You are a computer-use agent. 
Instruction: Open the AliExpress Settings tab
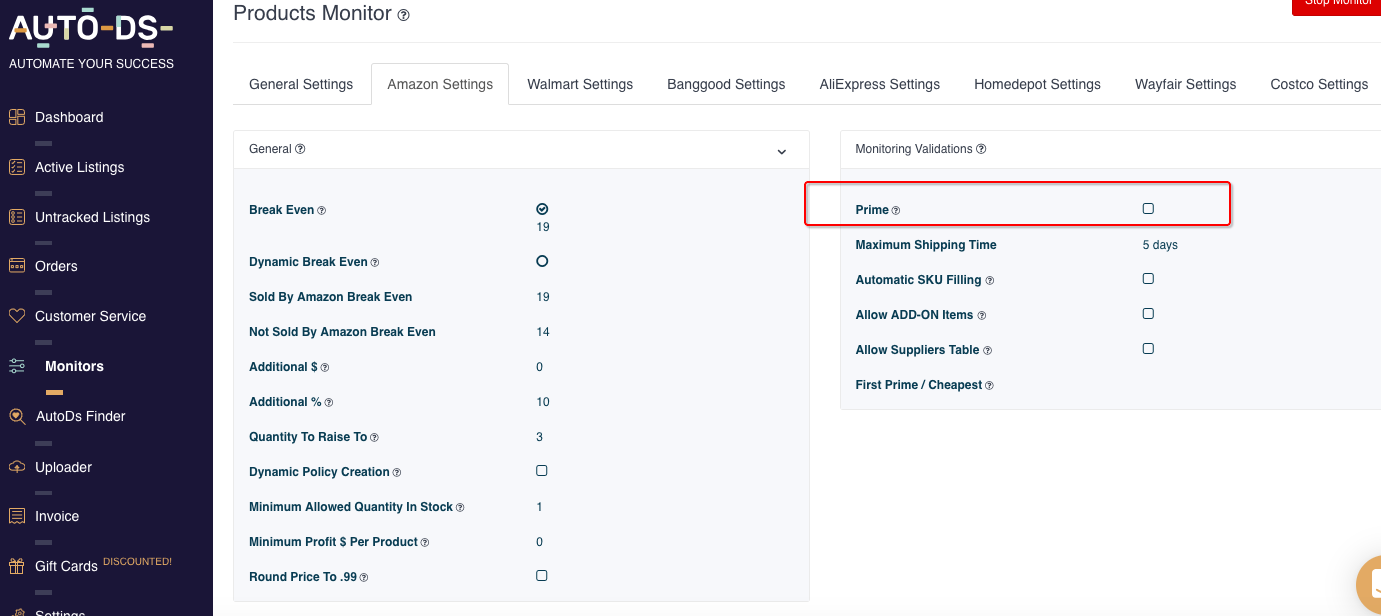coord(880,84)
